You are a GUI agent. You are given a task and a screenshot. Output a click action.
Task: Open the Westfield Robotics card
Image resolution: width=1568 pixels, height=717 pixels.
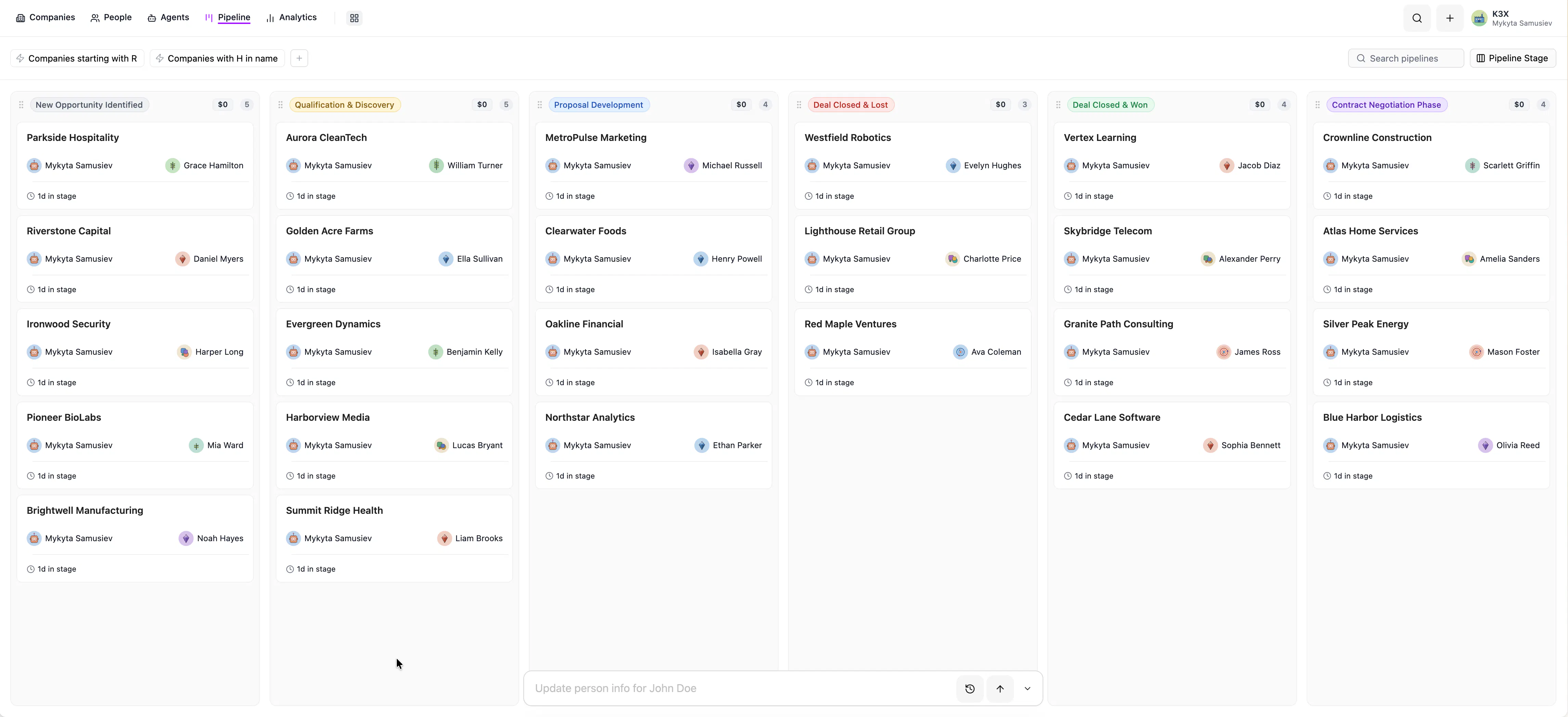pos(913,166)
